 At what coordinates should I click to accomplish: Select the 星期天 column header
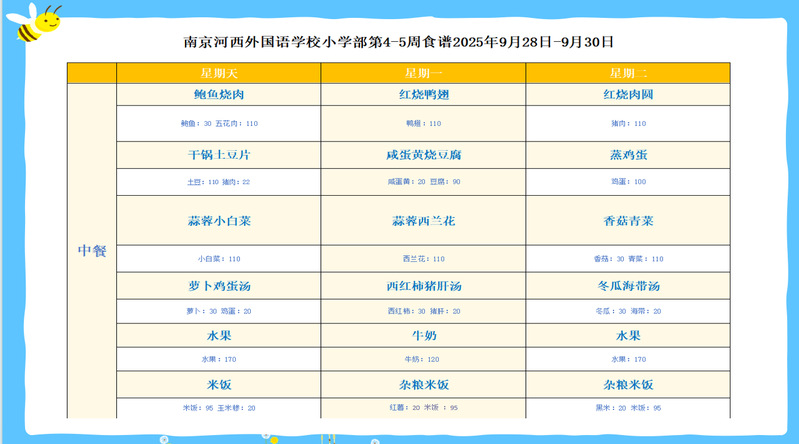coord(218,73)
